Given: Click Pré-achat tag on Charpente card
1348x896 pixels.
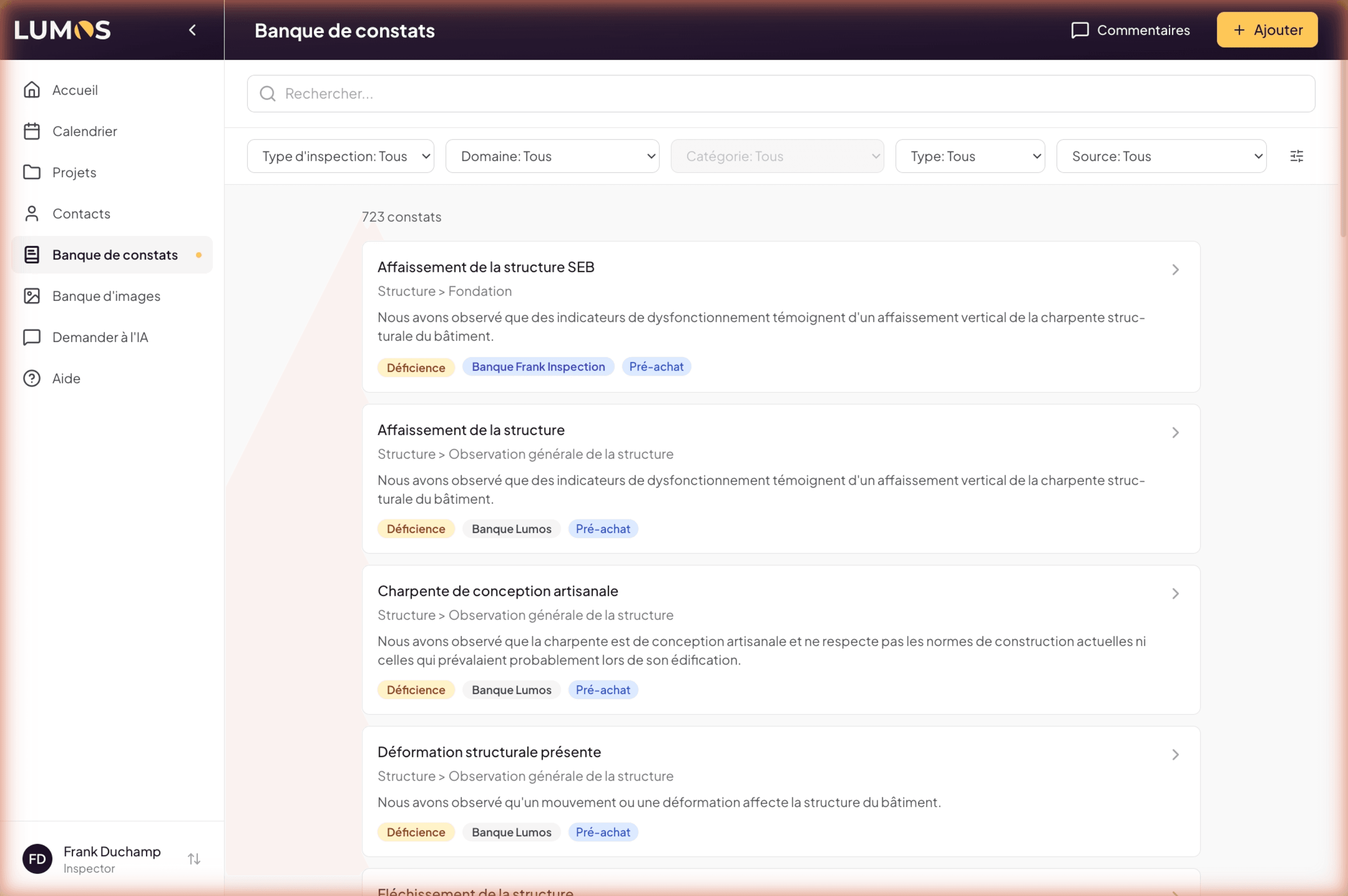Looking at the screenshot, I should pyautogui.click(x=603, y=690).
